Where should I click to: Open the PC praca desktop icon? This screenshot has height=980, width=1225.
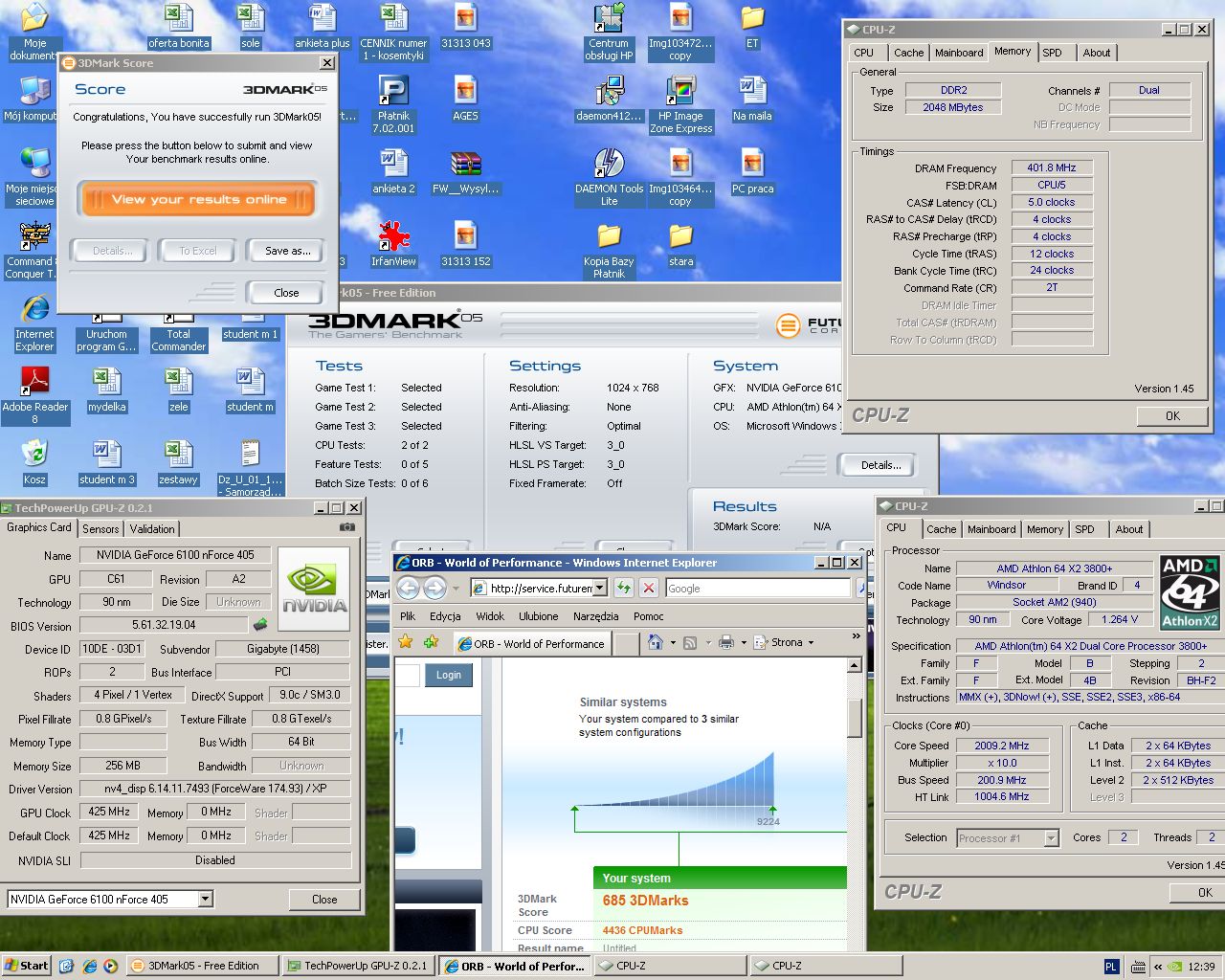click(x=752, y=171)
